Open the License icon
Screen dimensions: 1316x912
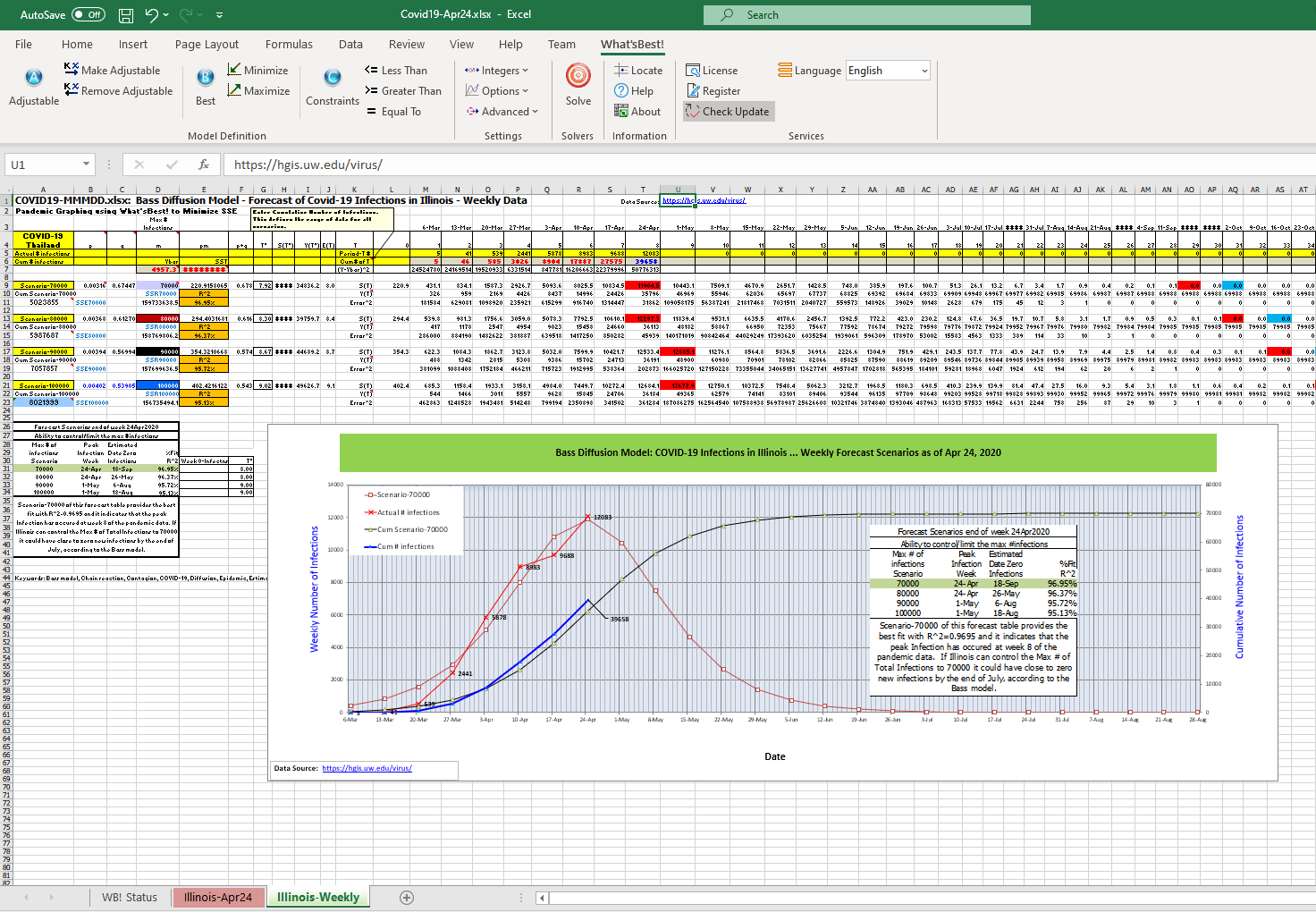click(693, 71)
